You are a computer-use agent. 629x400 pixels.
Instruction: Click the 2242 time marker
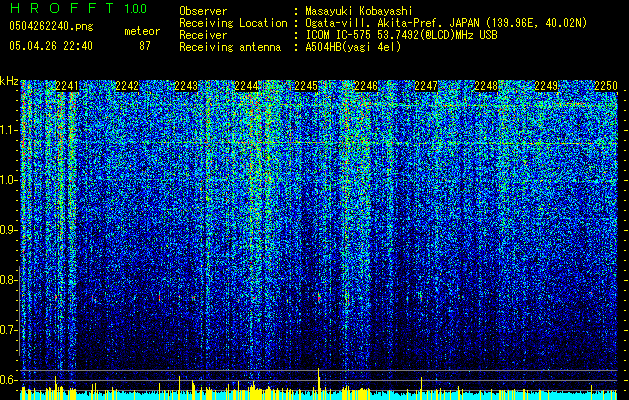(x=127, y=86)
